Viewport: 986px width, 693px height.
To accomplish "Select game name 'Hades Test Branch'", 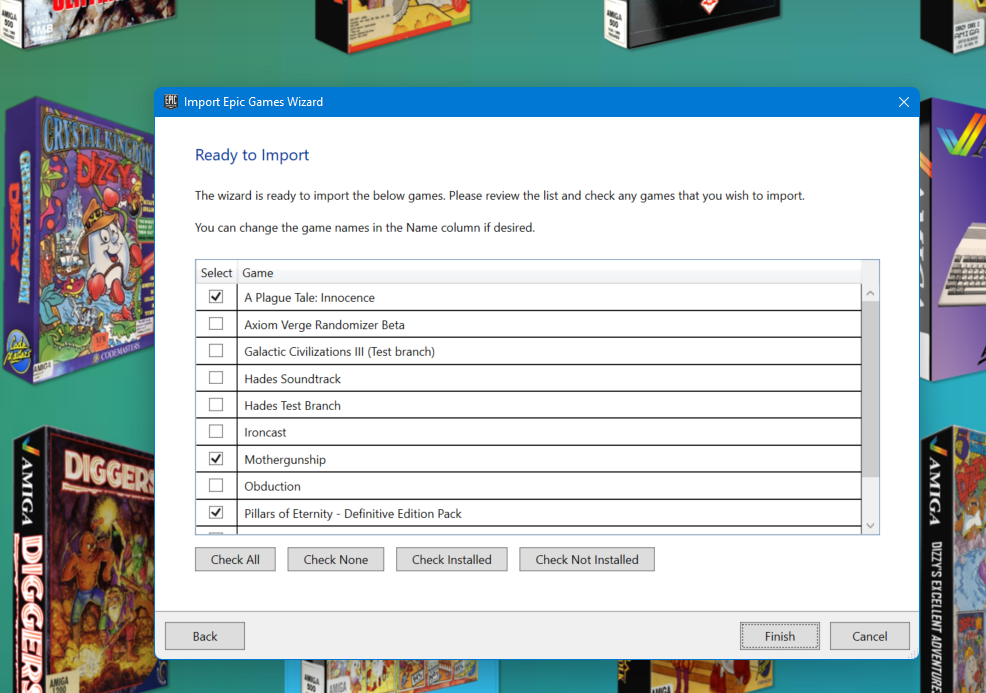I will tap(292, 406).
